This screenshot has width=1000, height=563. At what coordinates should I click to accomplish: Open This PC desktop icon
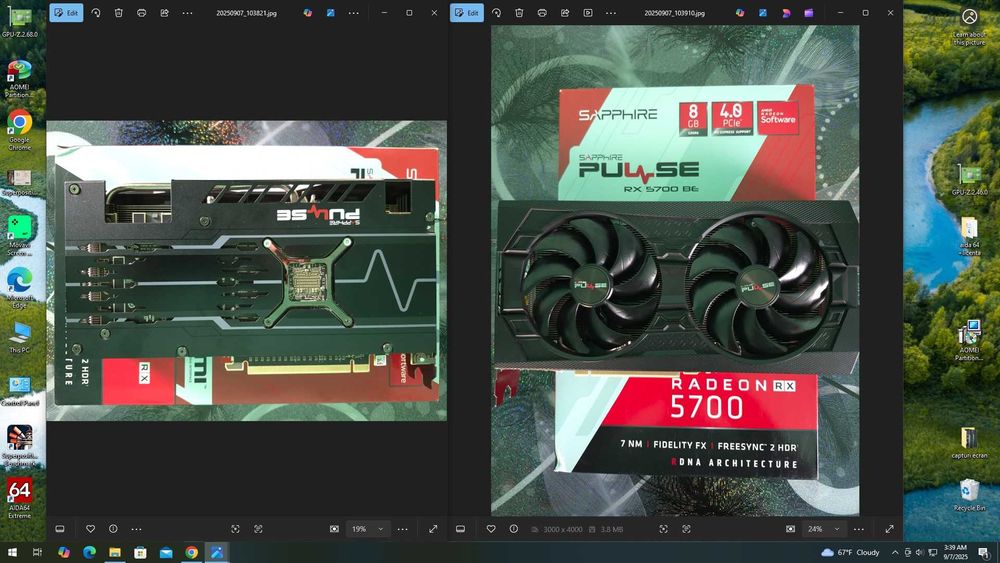[x=20, y=337]
